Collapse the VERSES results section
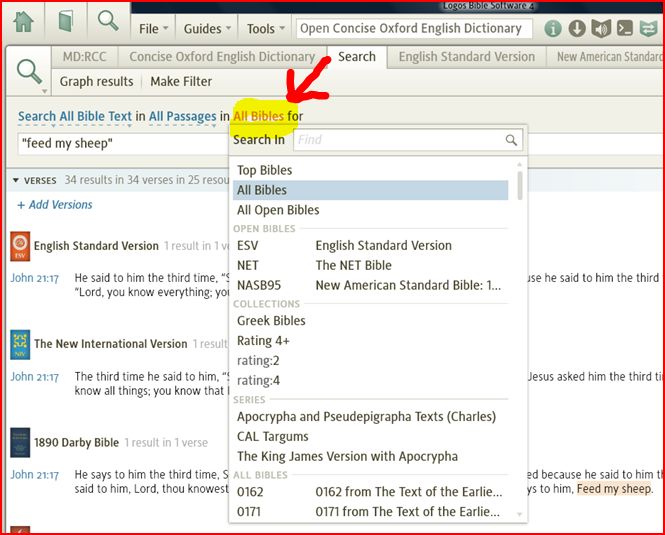Screen dimensions: 665x535 click(16, 180)
